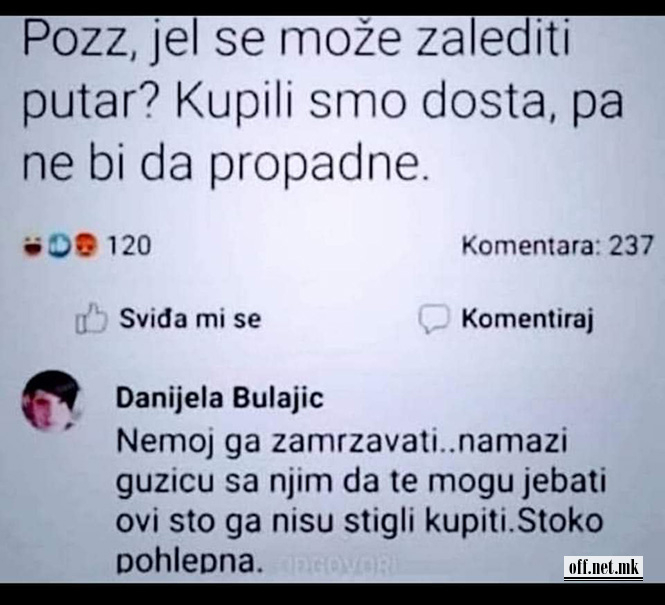
Task: Tap the thumbs-up icon beside Sviđa mi se
Action: (x=91, y=319)
